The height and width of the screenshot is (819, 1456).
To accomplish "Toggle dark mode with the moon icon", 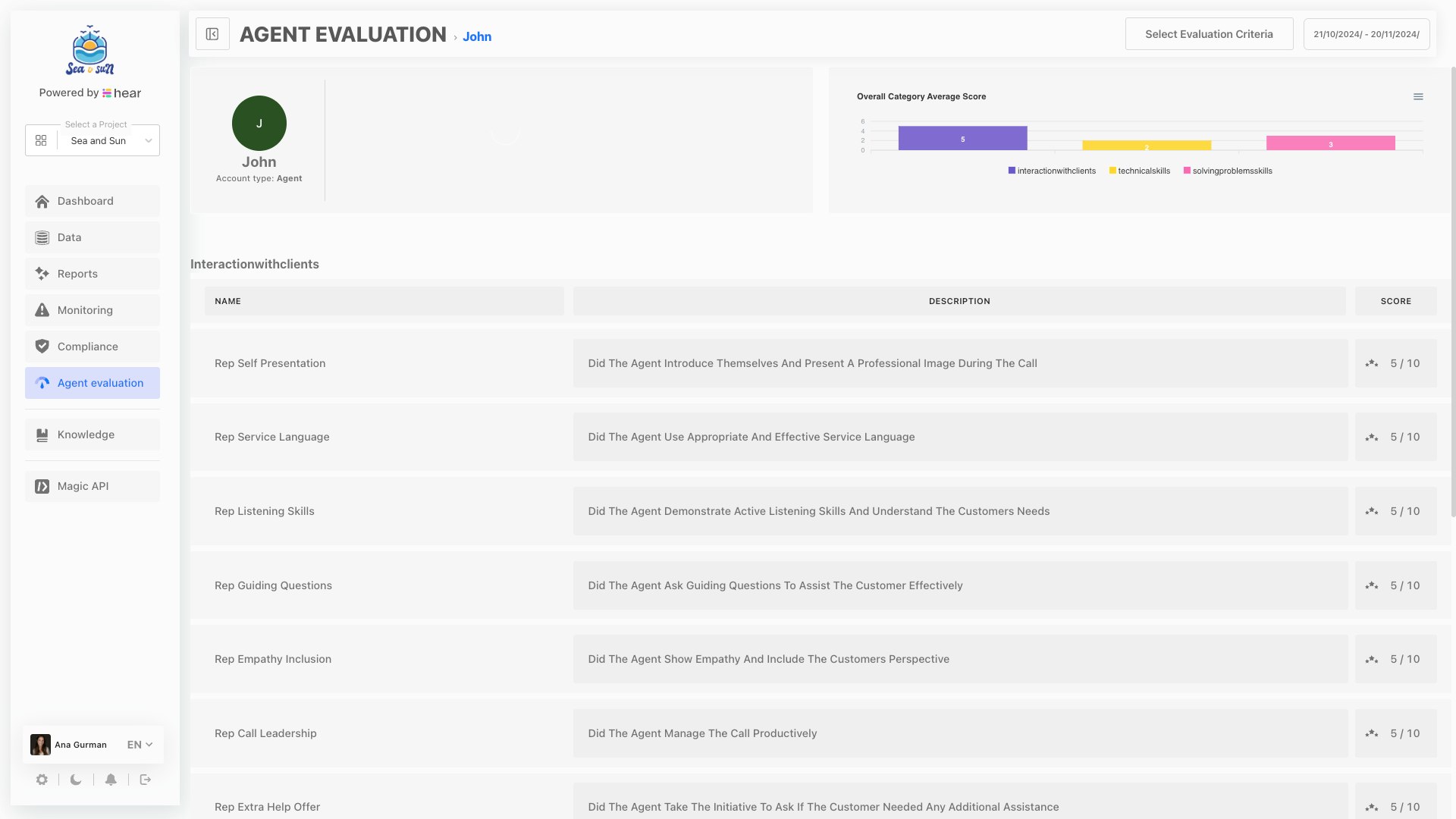I will (76, 780).
